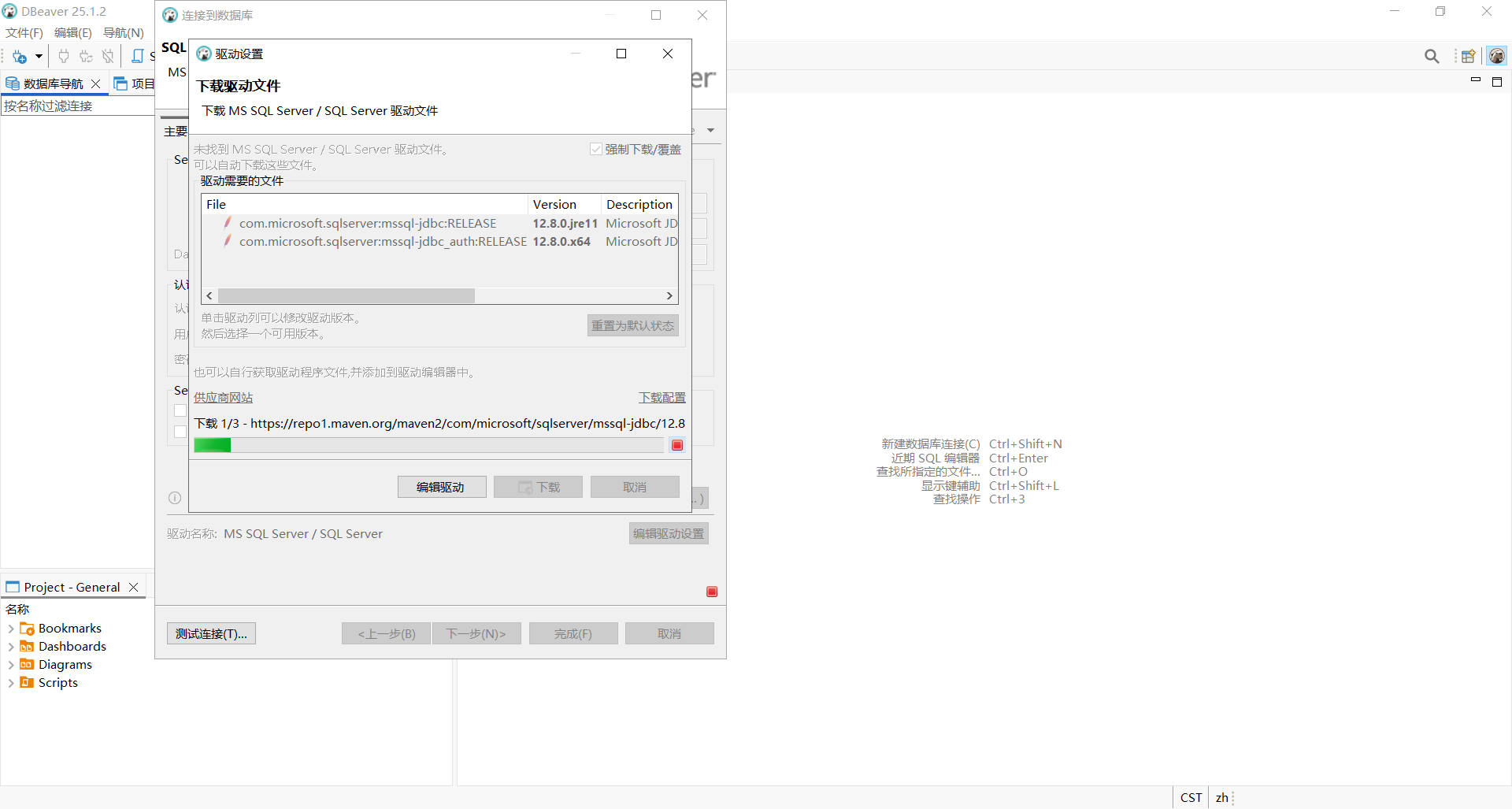This screenshot has width=1512, height=809.
Task: Click the search magnifier in main toolbar
Action: 1432,57
